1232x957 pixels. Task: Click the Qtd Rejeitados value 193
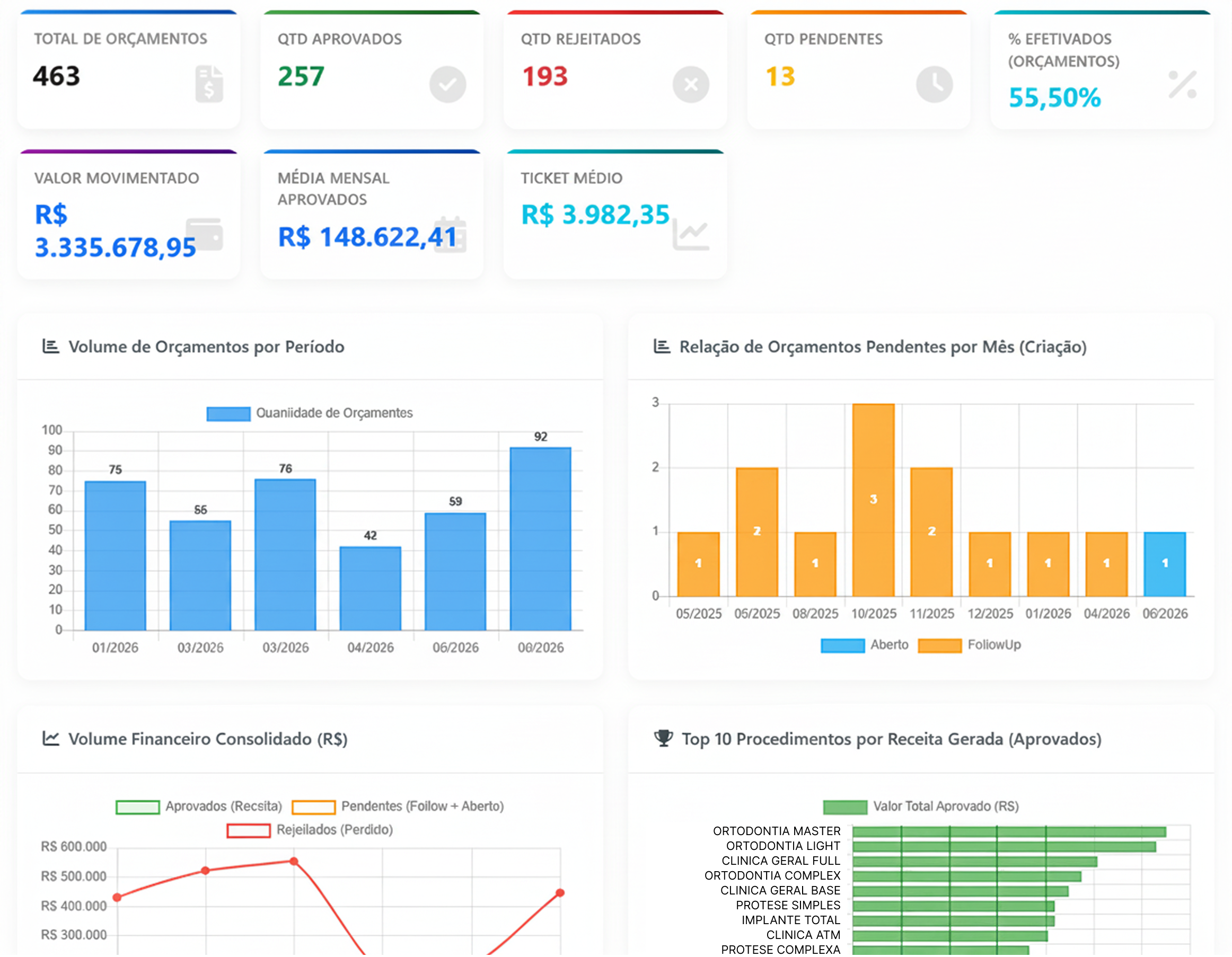[x=545, y=76]
